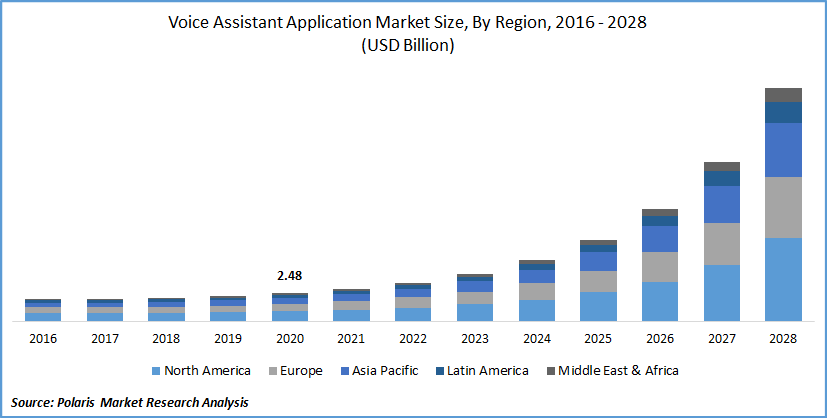Select the 2022 North America bar segment
Screen dimensions: 827x418
[413, 314]
